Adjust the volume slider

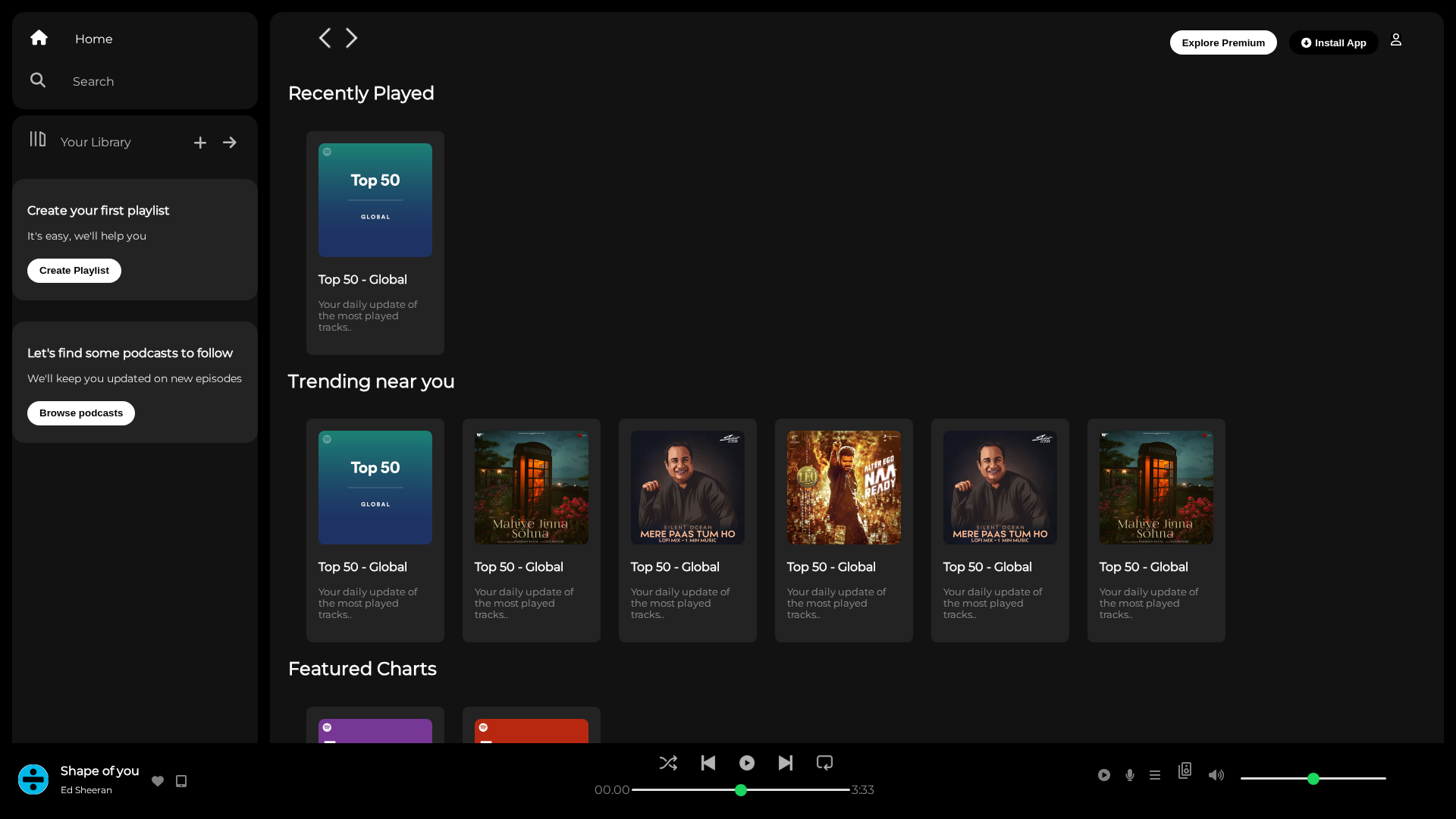(x=1313, y=779)
